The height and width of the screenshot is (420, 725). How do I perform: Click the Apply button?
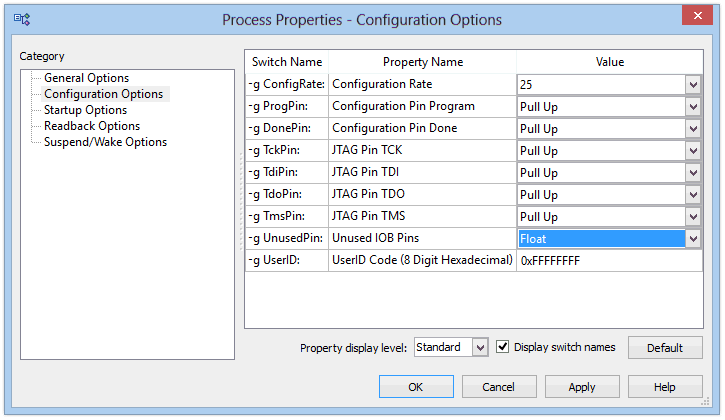click(x=582, y=387)
